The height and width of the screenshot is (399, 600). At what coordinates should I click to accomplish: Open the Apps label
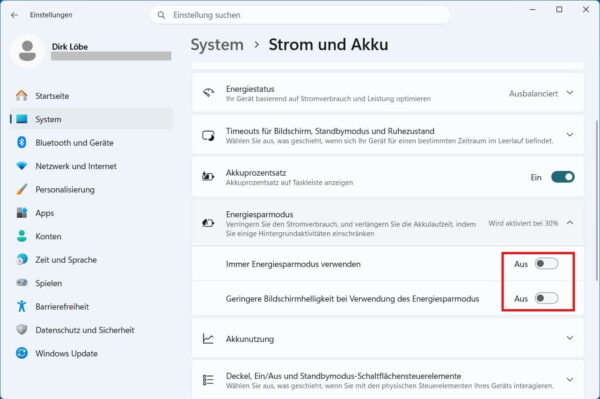point(44,213)
